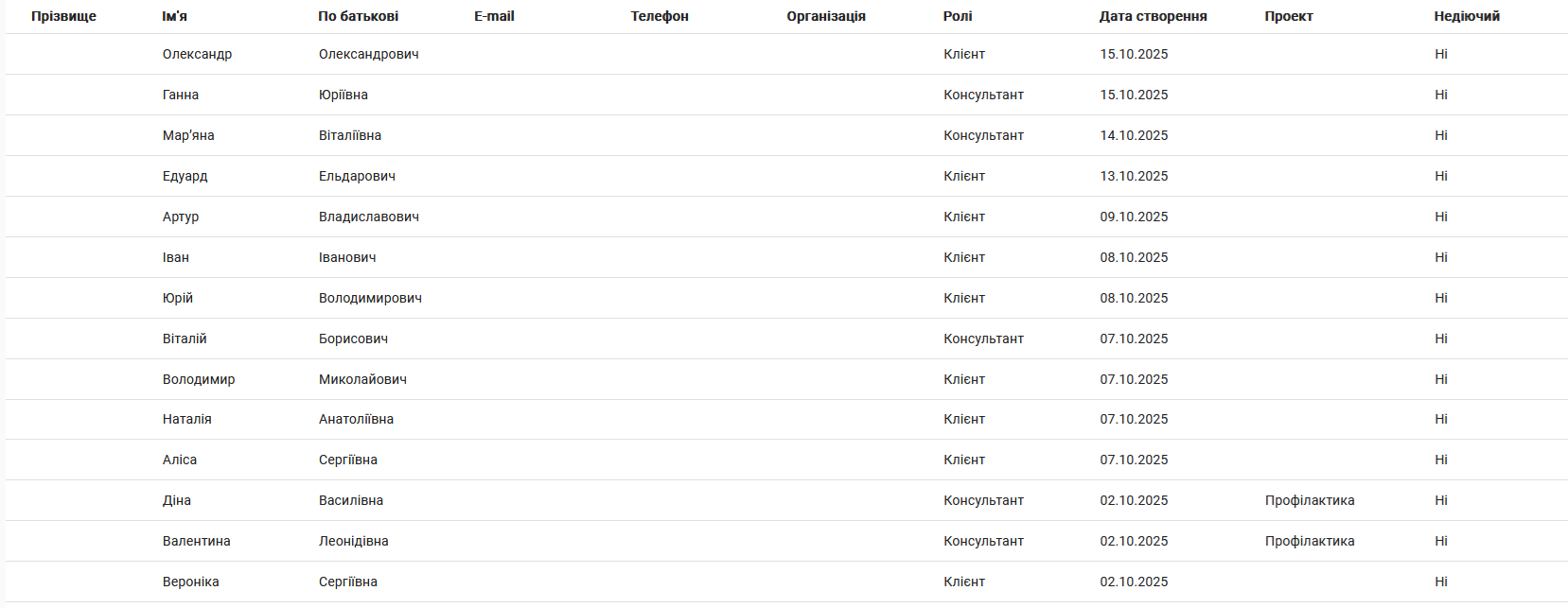Viewport: 1568px width, 608px height.
Task: Sort by Організація column header
Action: (x=825, y=16)
